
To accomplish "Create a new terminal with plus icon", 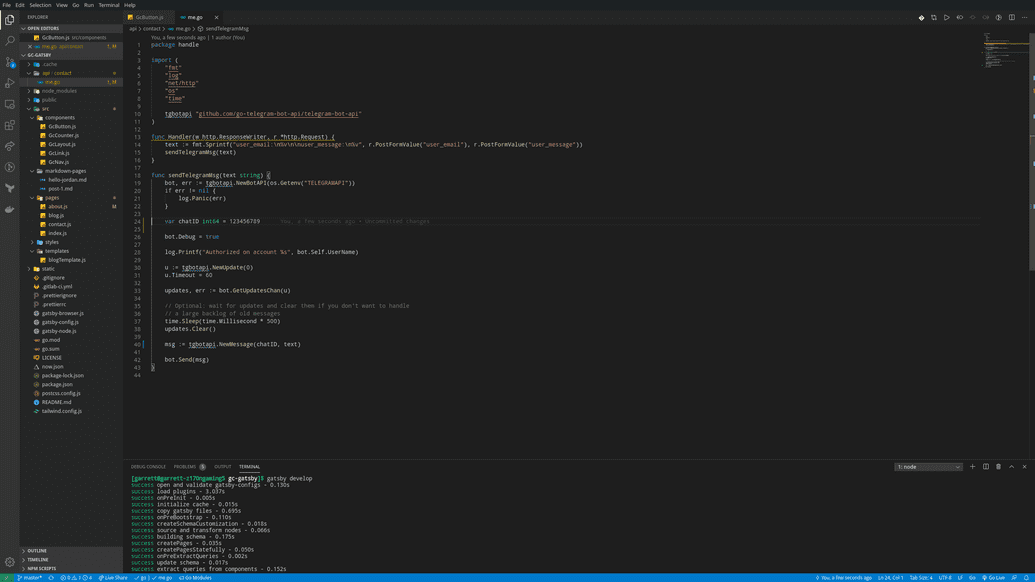I will point(972,467).
